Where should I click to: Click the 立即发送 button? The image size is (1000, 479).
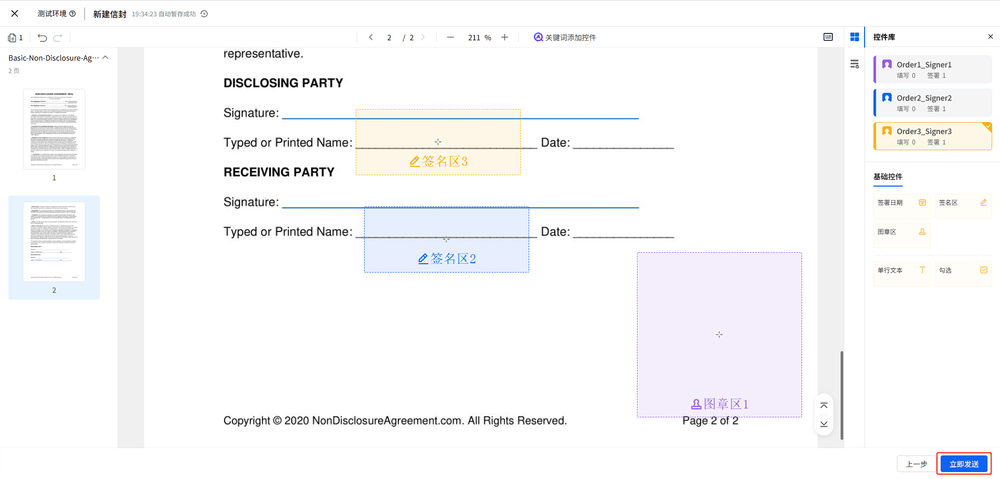coord(964,464)
